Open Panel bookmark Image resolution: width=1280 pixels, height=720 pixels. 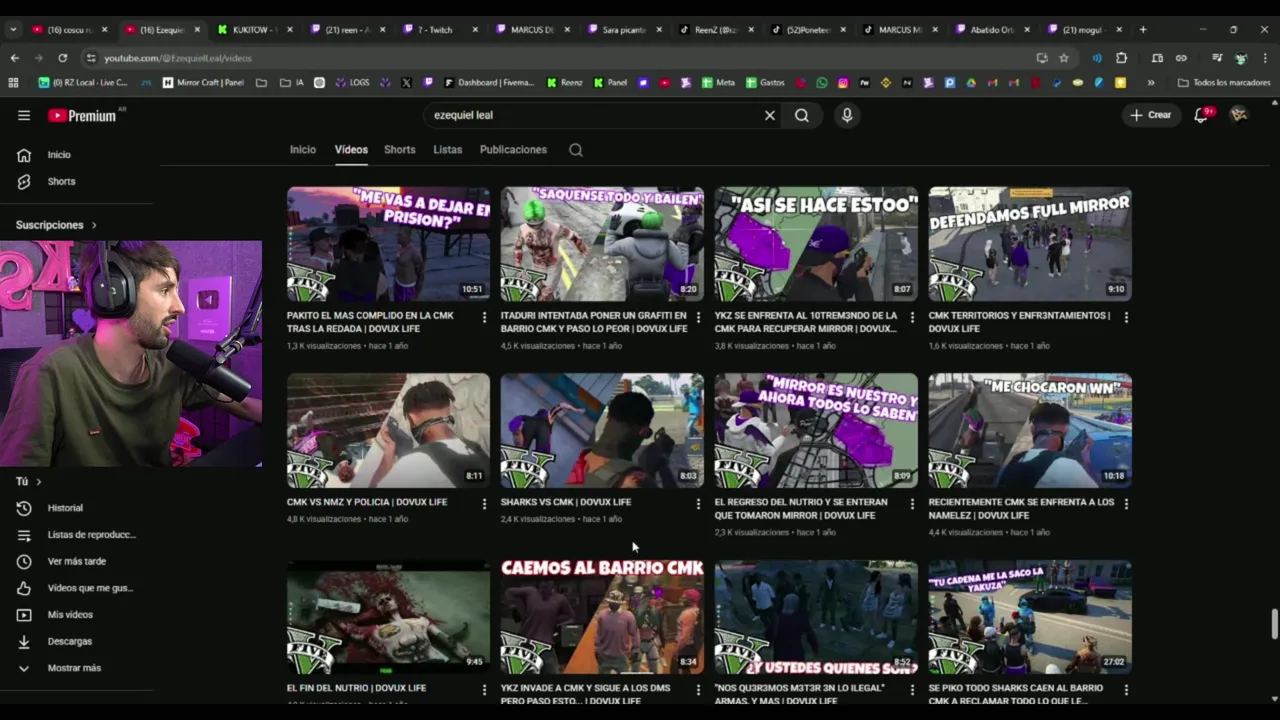(x=611, y=83)
